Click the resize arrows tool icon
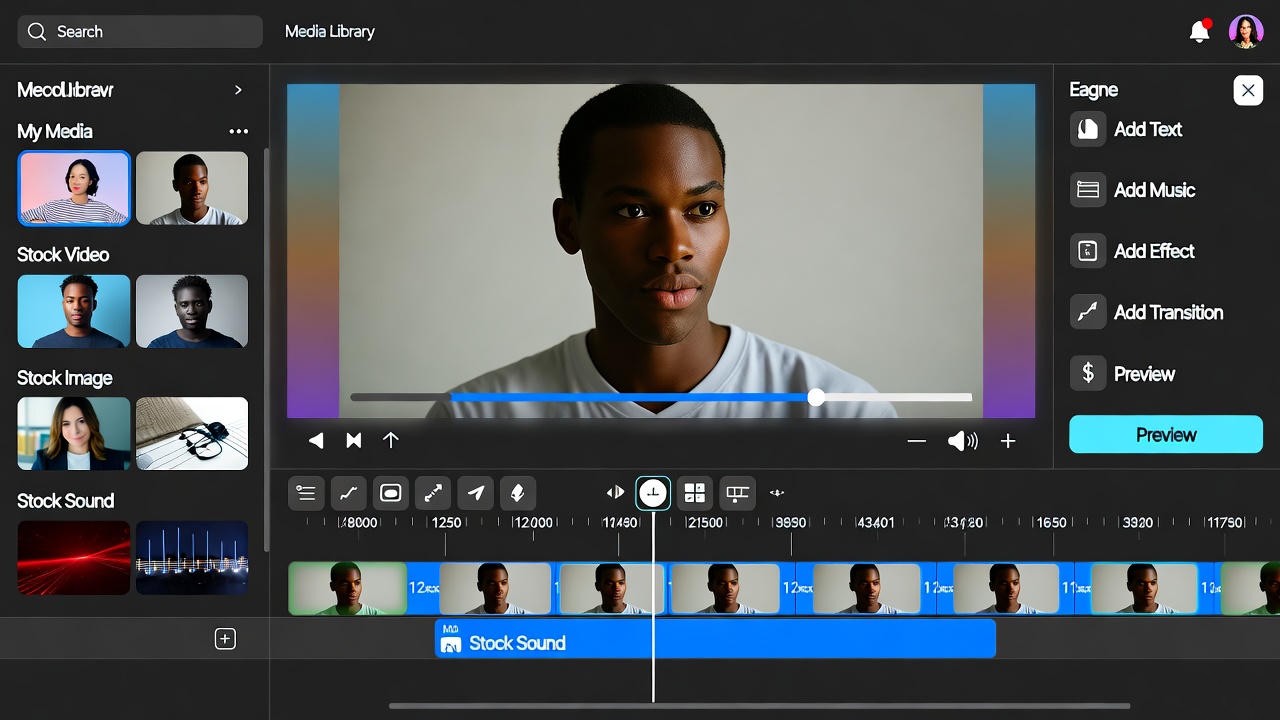The image size is (1280, 720). point(433,492)
